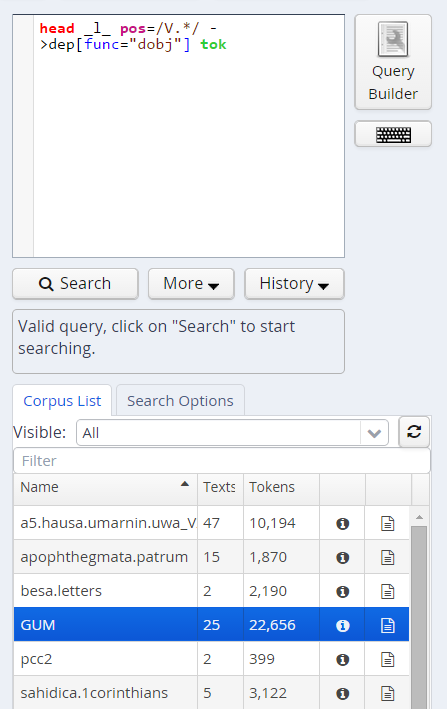Sort corpora by Texts column
This screenshot has height=709, width=447.
[220, 487]
